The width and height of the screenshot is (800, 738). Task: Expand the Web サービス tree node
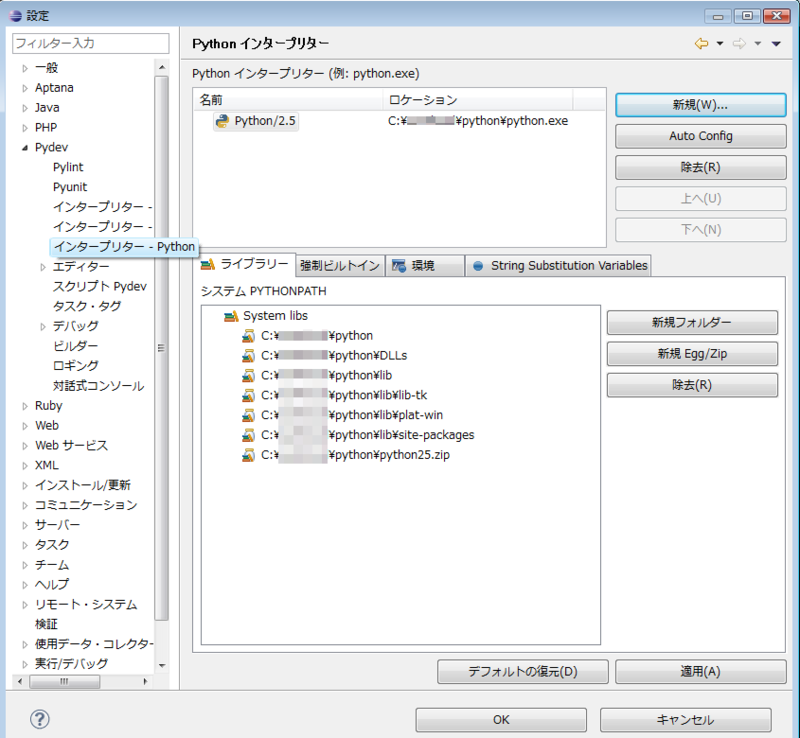(24, 446)
